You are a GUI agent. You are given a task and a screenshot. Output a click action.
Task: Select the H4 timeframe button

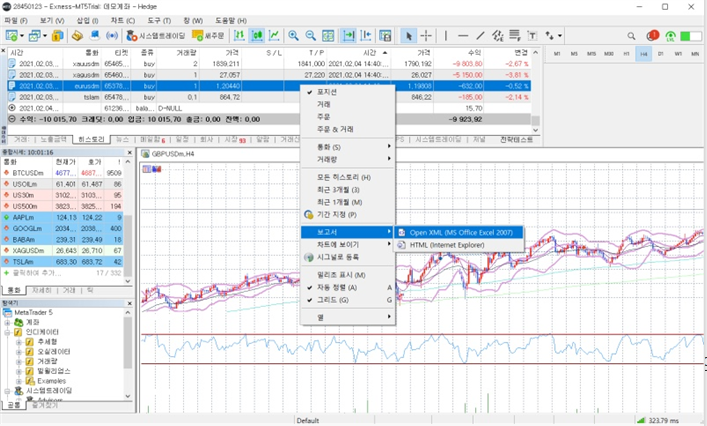point(643,54)
